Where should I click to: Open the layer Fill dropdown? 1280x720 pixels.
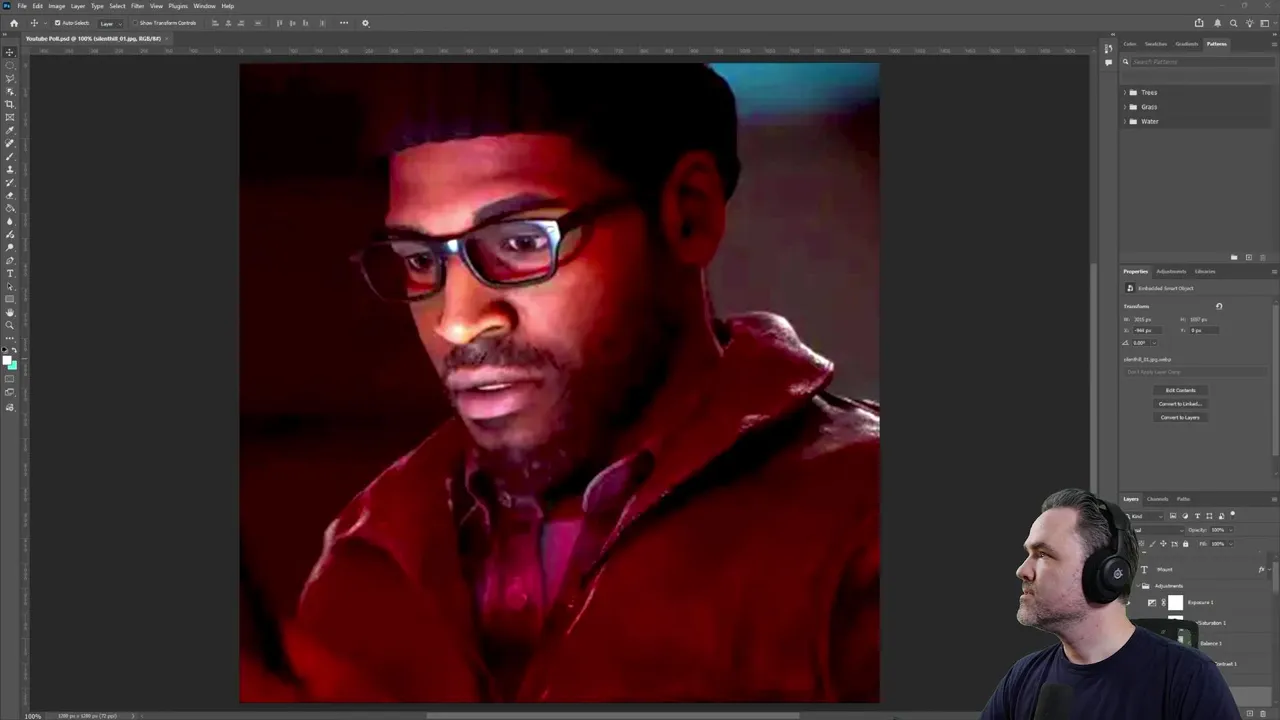pyautogui.click(x=1231, y=544)
